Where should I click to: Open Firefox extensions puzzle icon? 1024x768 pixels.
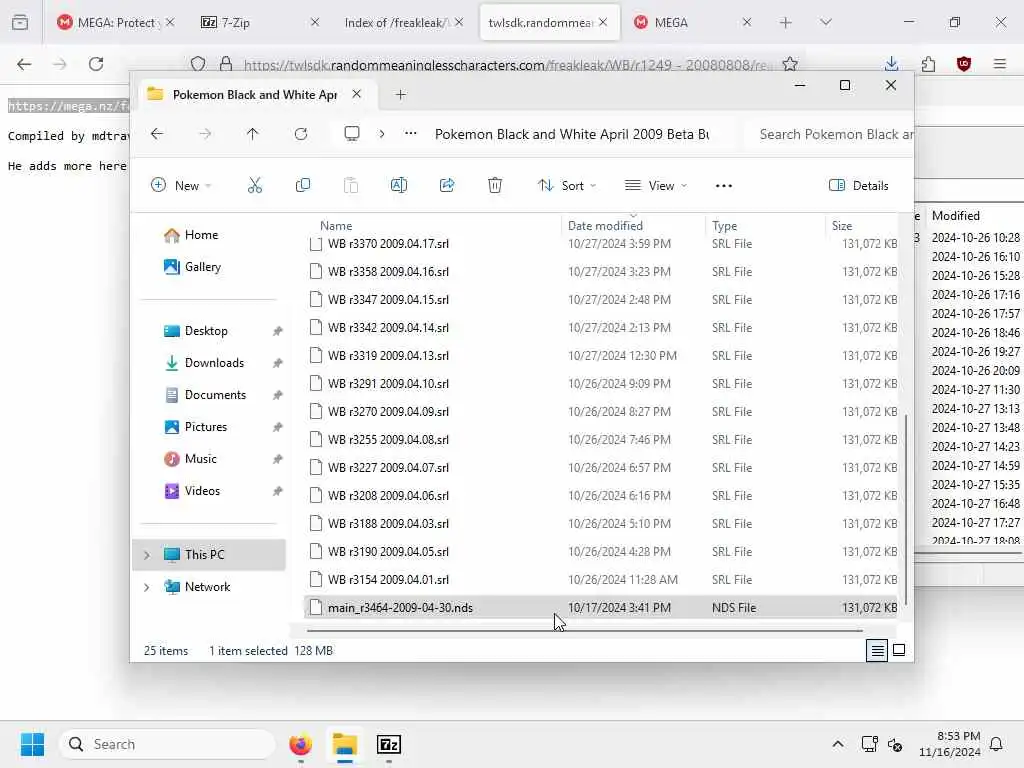(928, 64)
